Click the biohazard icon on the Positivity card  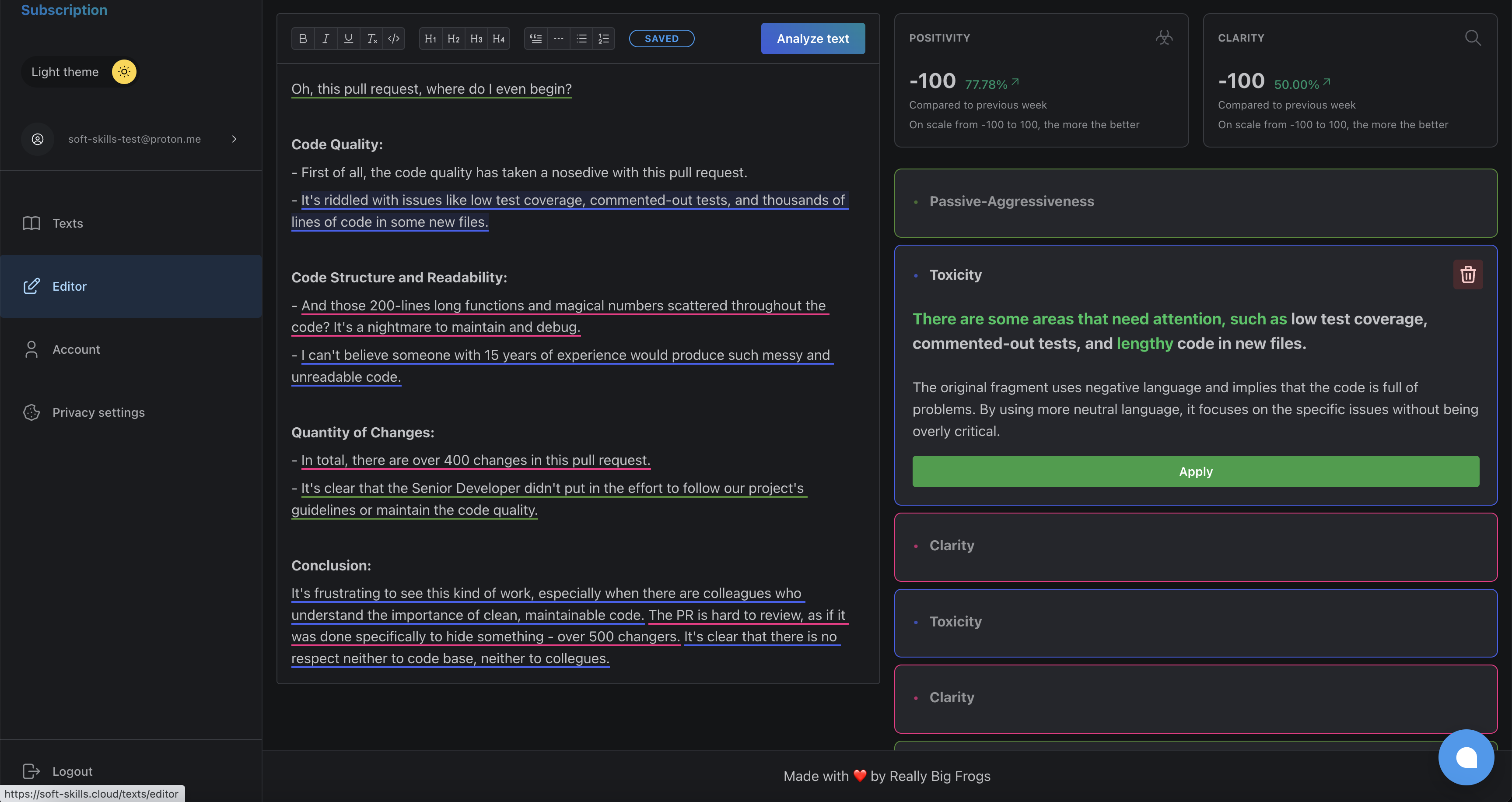[x=1165, y=38]
